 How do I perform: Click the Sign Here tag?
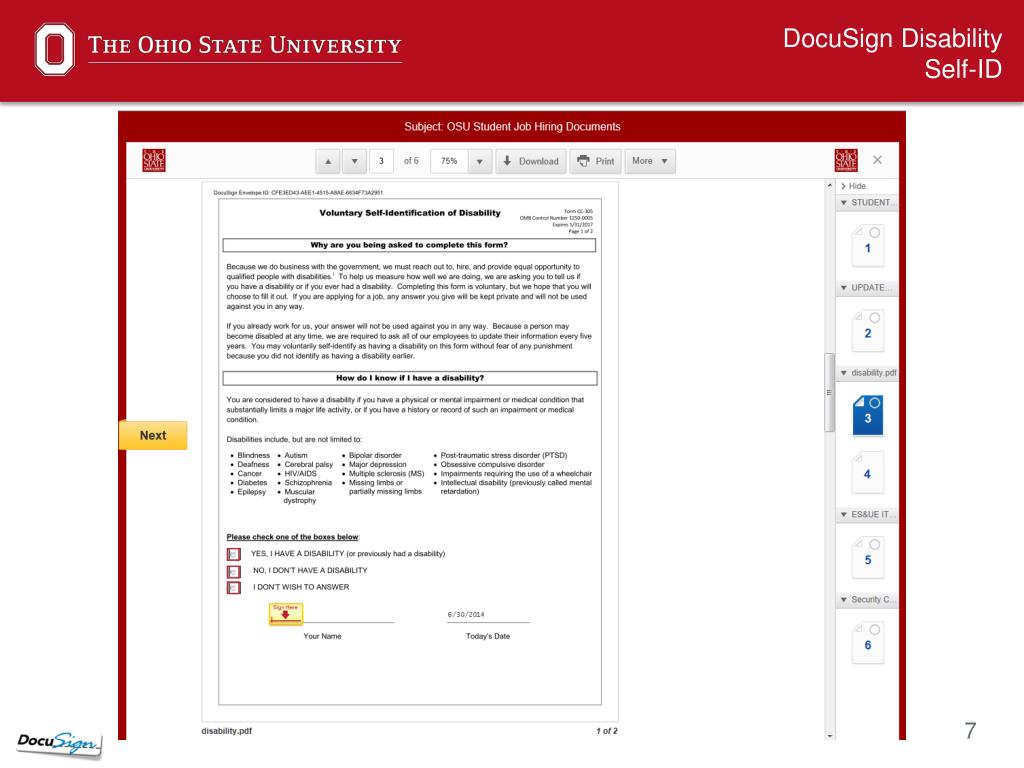coord(285,614)
